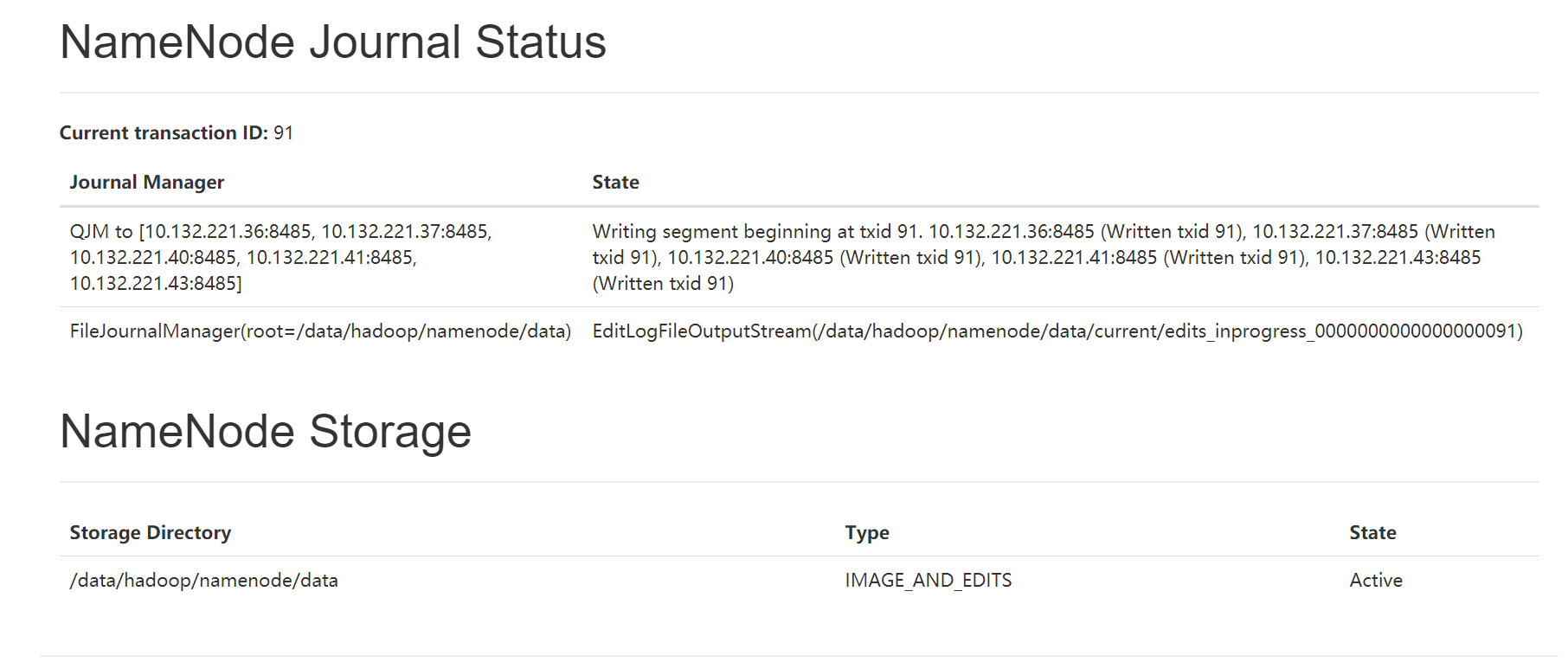The width and height of the screenshot is (1568, 662).
Task: Click the EditLogFileOutputStream state cell
Action: pyautogui.click(x=1057, y=331)
